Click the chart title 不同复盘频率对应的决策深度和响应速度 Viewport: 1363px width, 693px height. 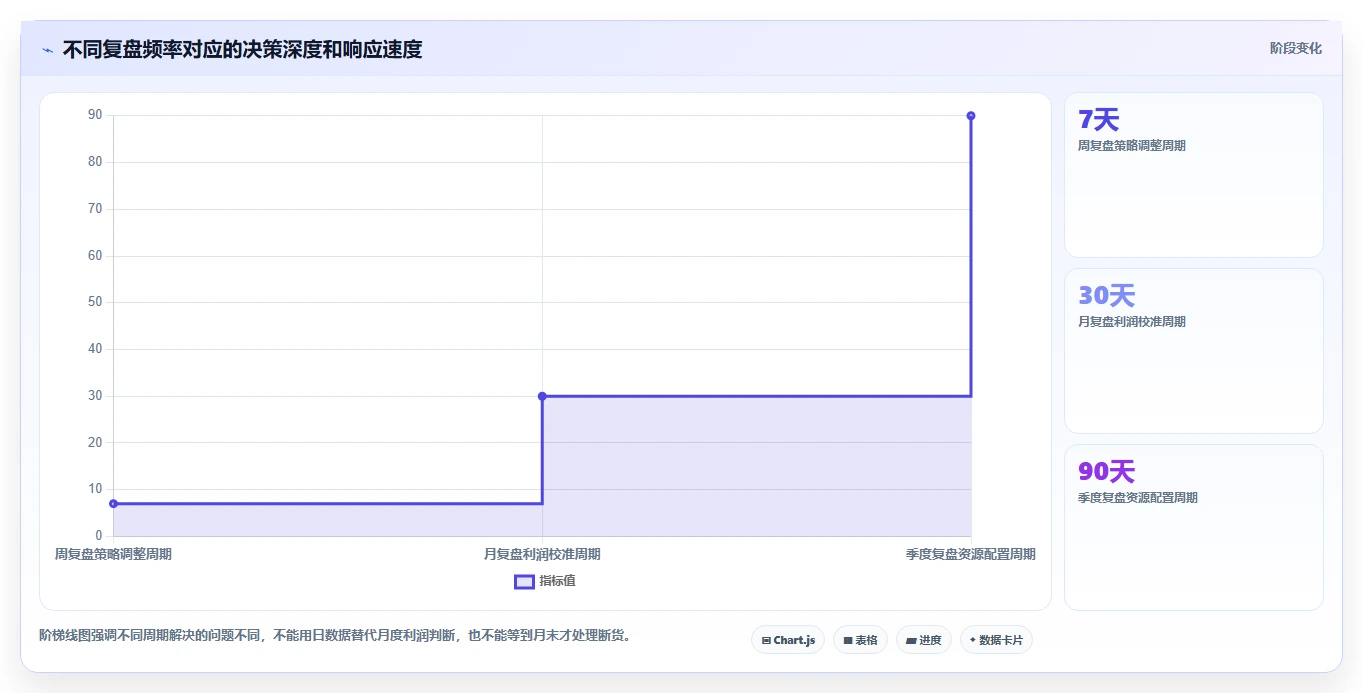[x=242, y=49]
